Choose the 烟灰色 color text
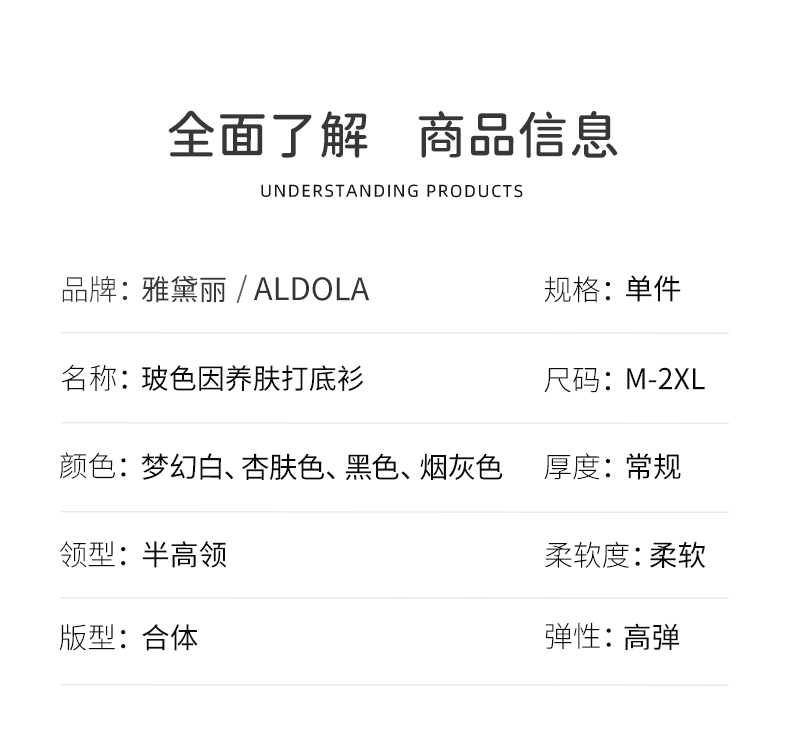Image resolution: width=790 pixels, height=735 pixels. (x=461, y=467)
